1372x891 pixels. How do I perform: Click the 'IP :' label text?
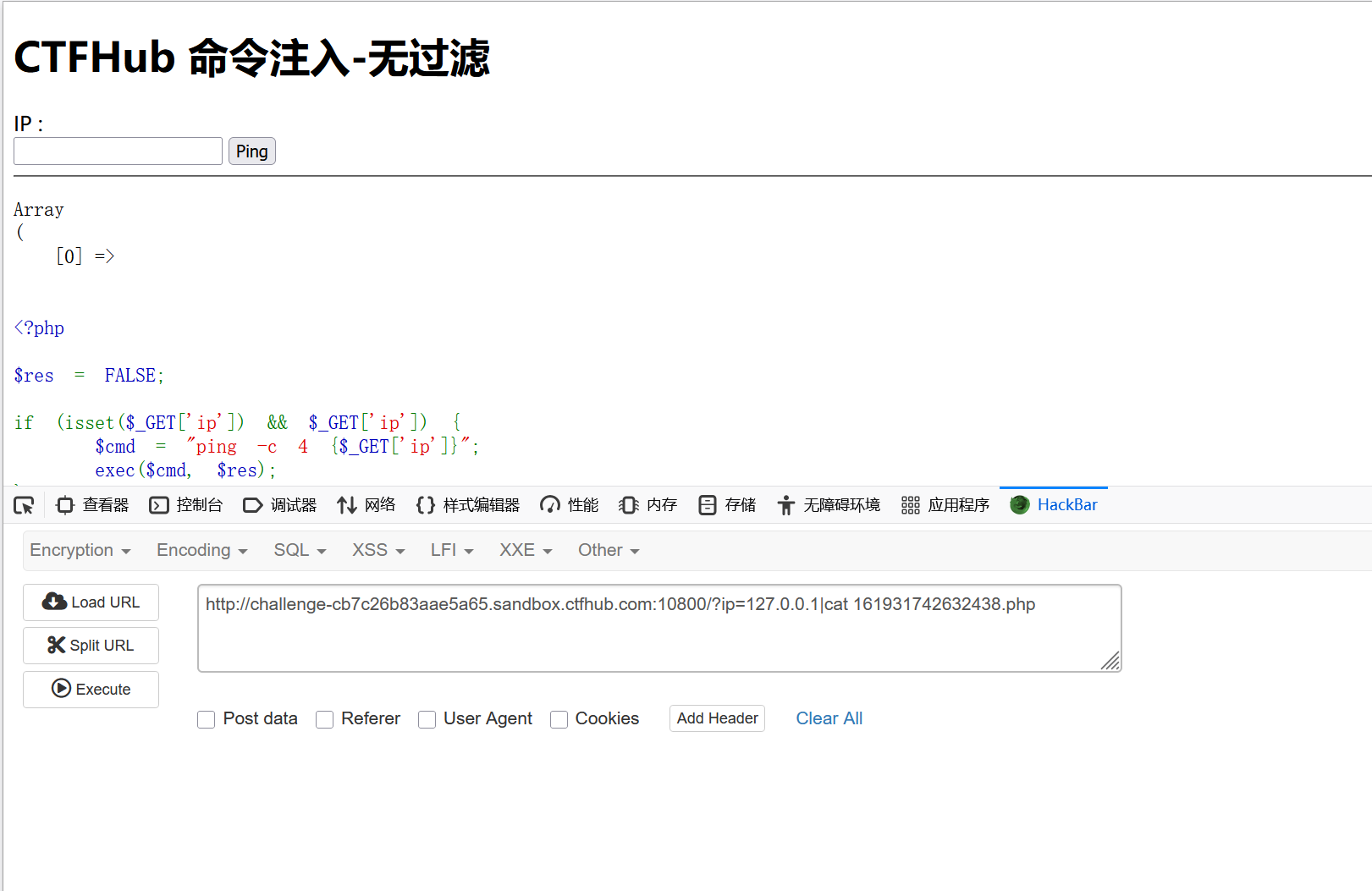29,124
